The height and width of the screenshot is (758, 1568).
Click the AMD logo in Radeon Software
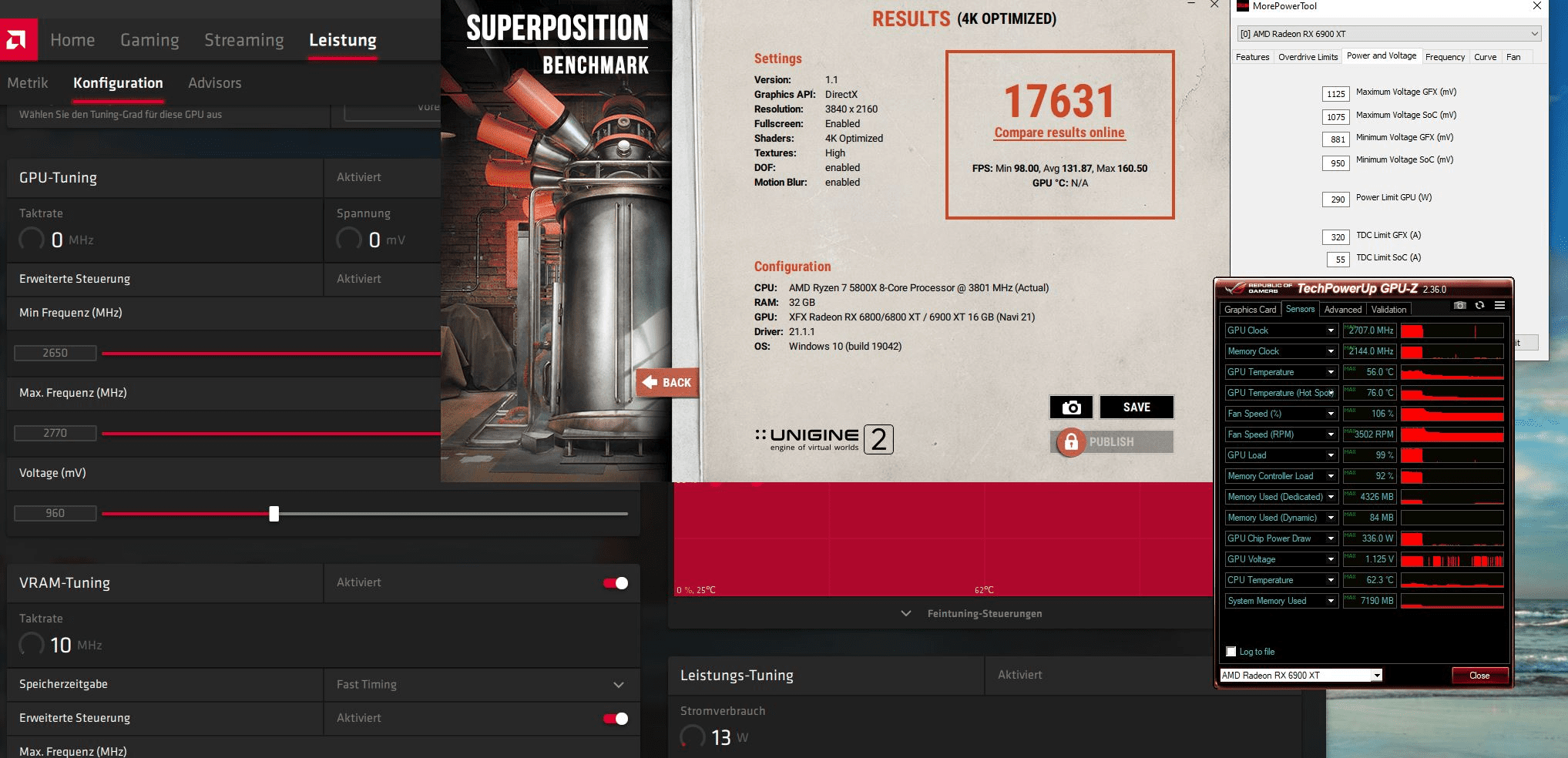tap(18, 39)
